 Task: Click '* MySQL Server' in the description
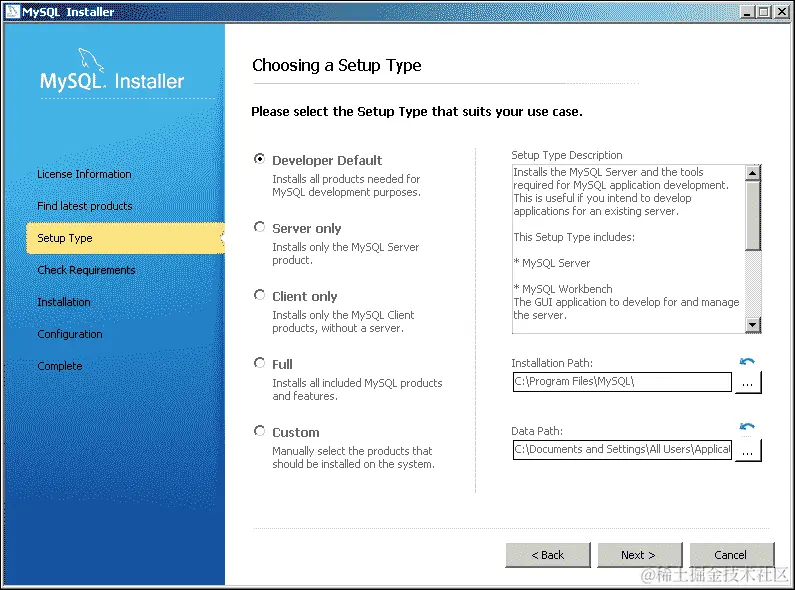(x=552, y=263)
